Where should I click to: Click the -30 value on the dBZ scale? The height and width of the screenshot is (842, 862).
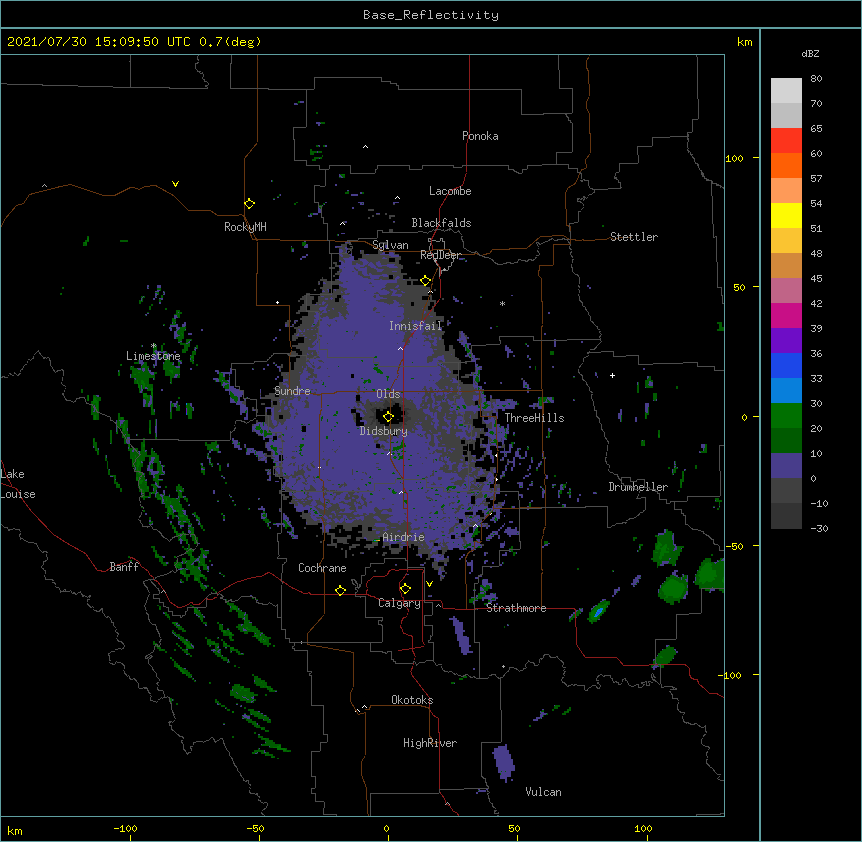[x=819, y=528]
